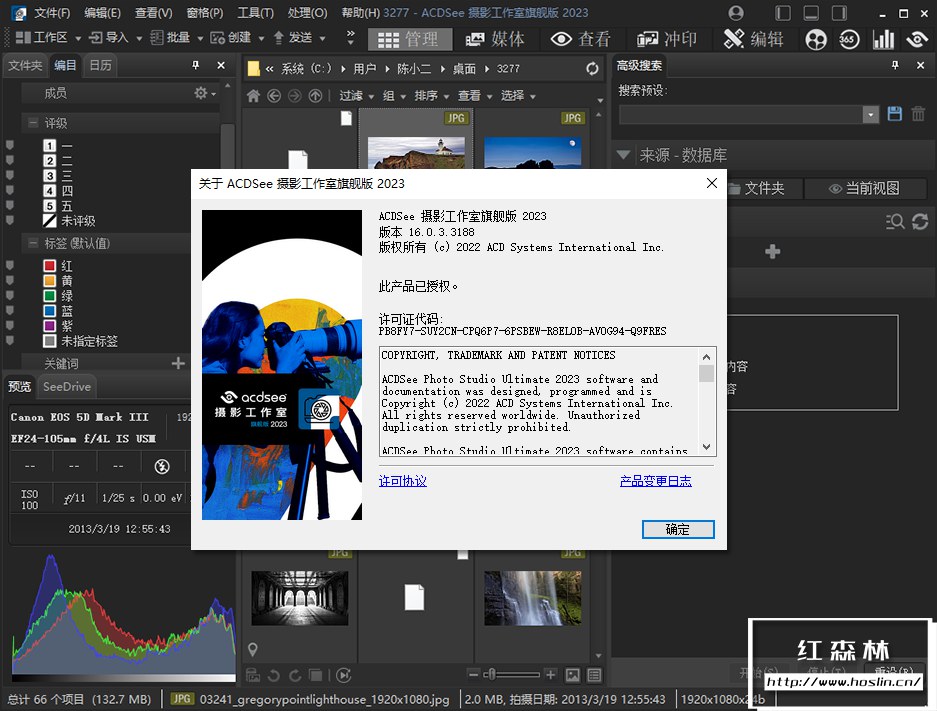Save the search preset with disk icon
This screenshot has height=711, width=937.
pyautogui.click(x=895, y=114)
